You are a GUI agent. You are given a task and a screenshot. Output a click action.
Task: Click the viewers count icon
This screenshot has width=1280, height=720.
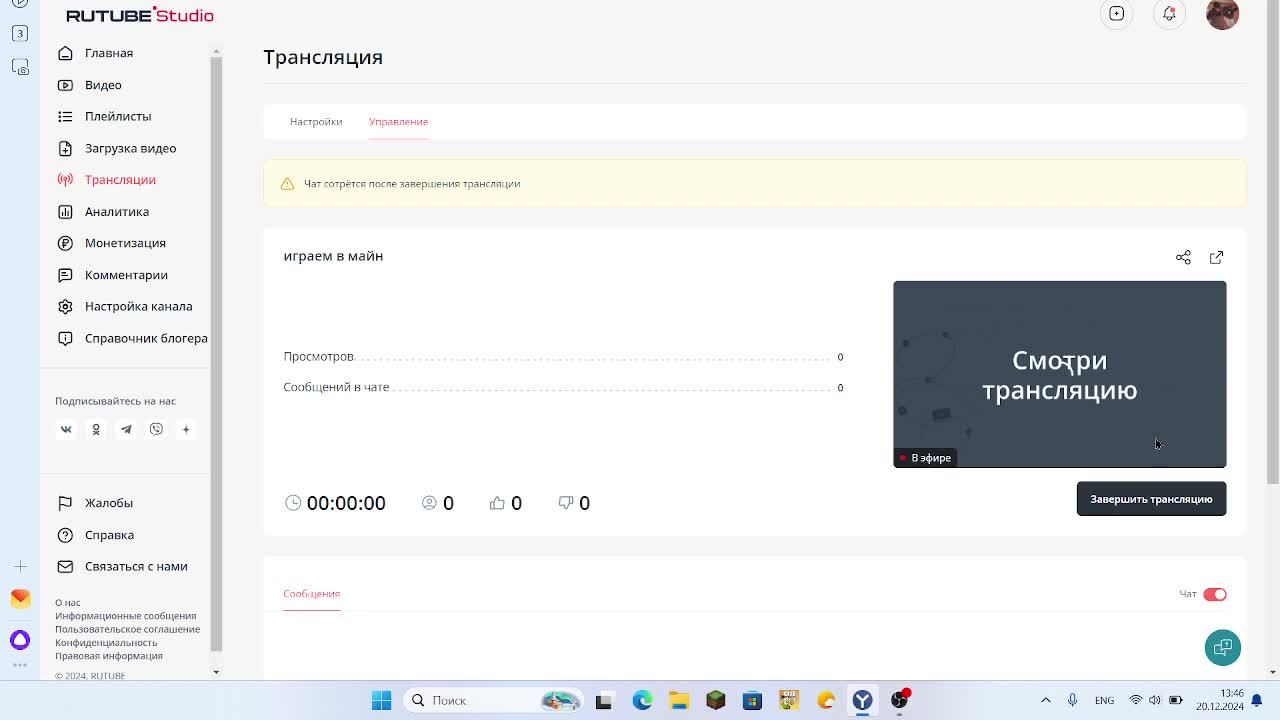(429, 503)
